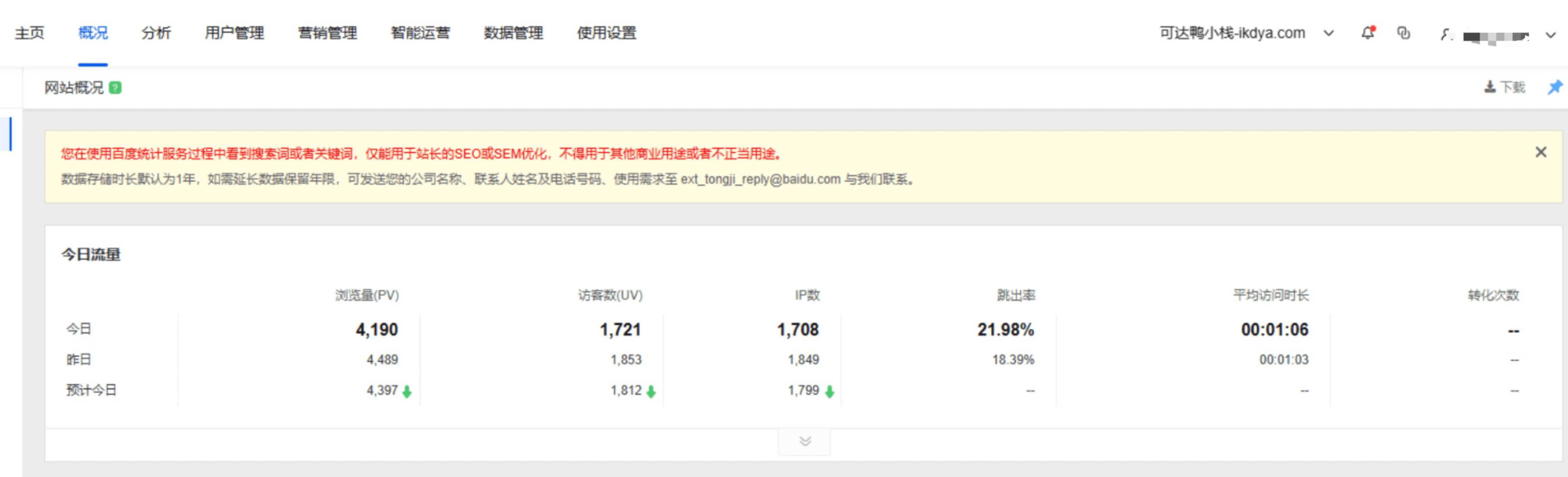Click the green decrease arrow beside 预计今日 UV value
The image size is (1568, 477).
[651, 392]
